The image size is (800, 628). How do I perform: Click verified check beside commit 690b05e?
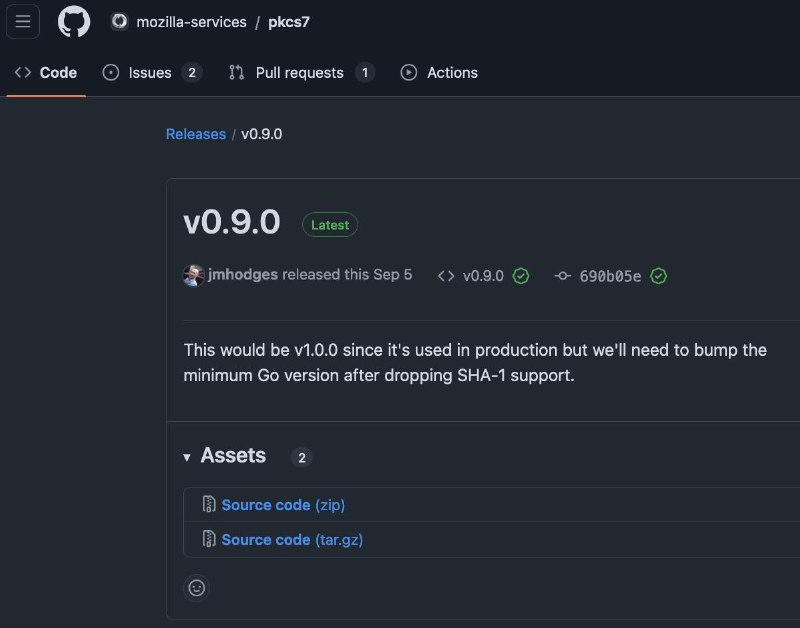coord(658,276)
